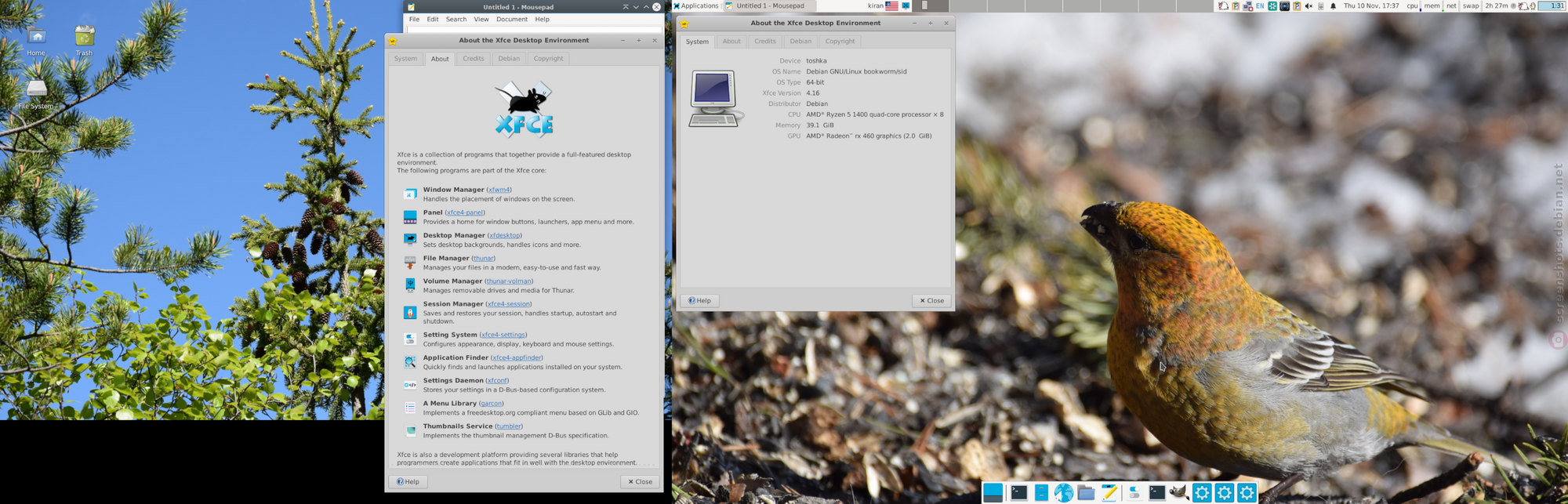Switch to the Debian tab in the right dialog
Viewport: 1568px width, 504px height.
click(x=800, y=42)
